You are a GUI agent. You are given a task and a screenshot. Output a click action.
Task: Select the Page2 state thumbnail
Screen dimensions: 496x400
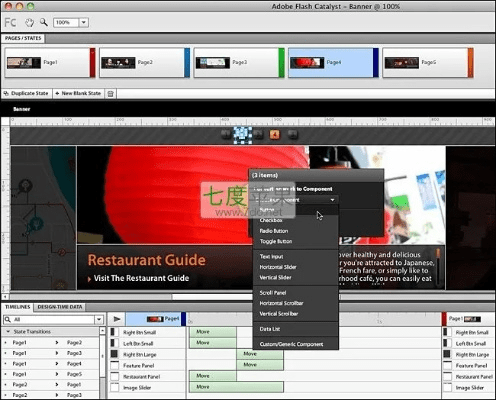[x=144, y=63]
